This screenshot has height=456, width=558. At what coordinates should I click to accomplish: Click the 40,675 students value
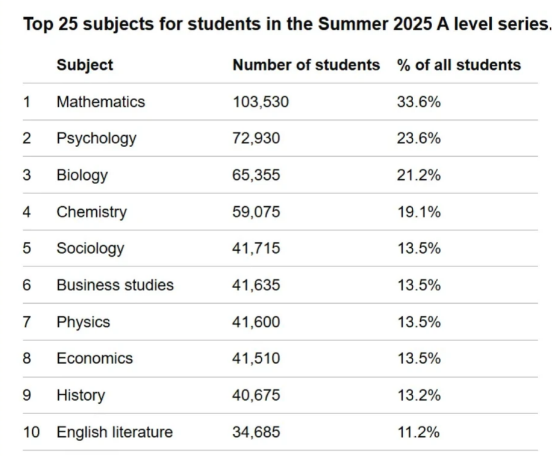point(256,395)
